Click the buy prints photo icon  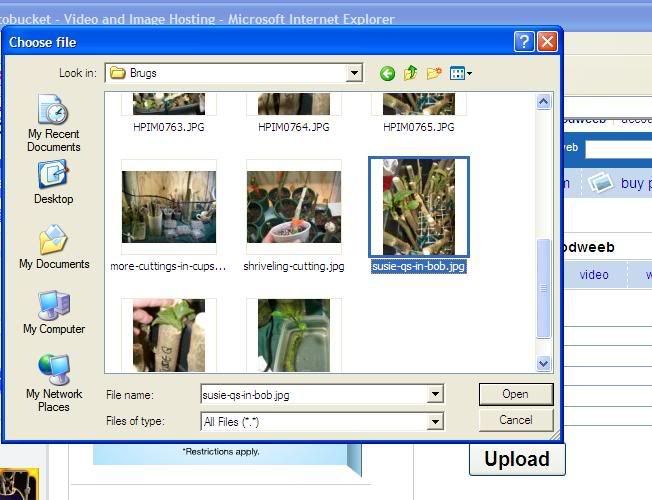[x=600, y=183]
